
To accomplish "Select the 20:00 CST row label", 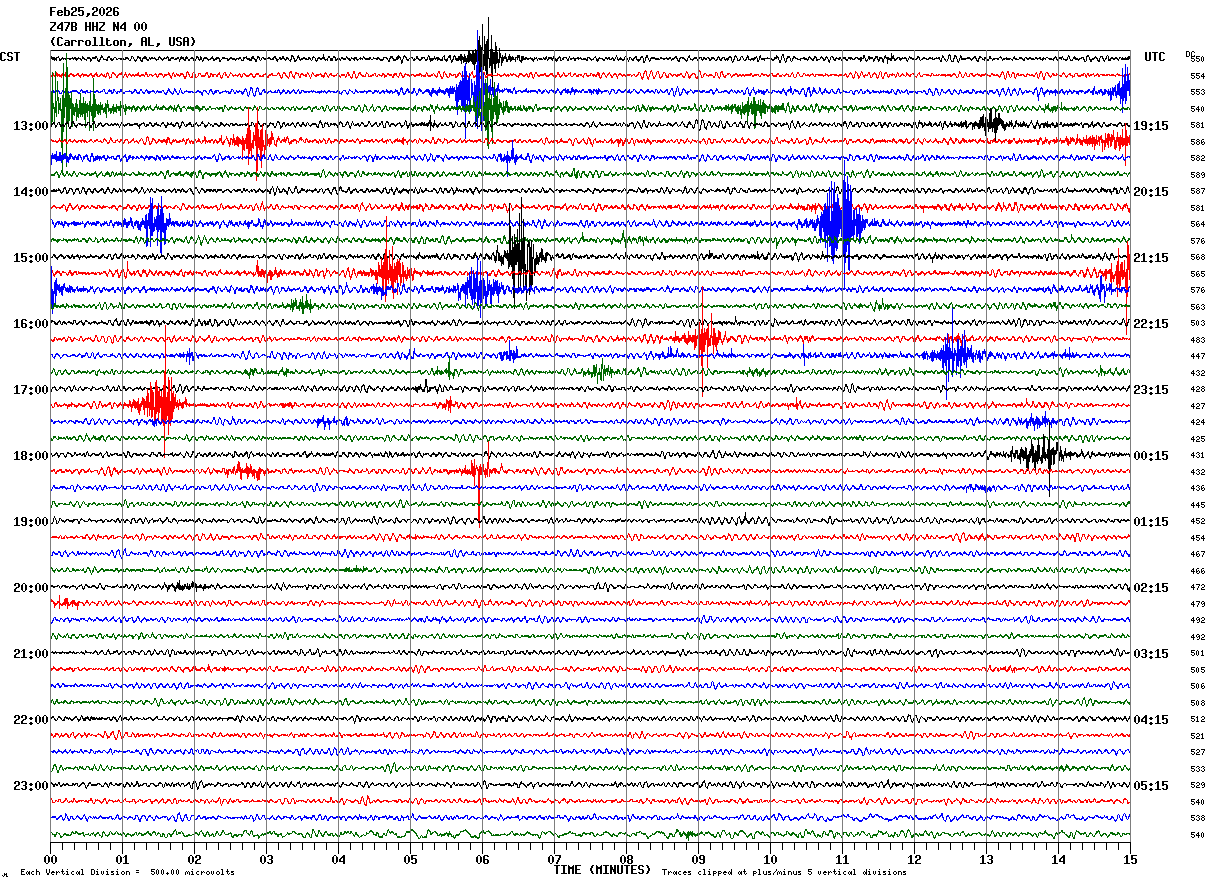I will (x=30, y=588).
